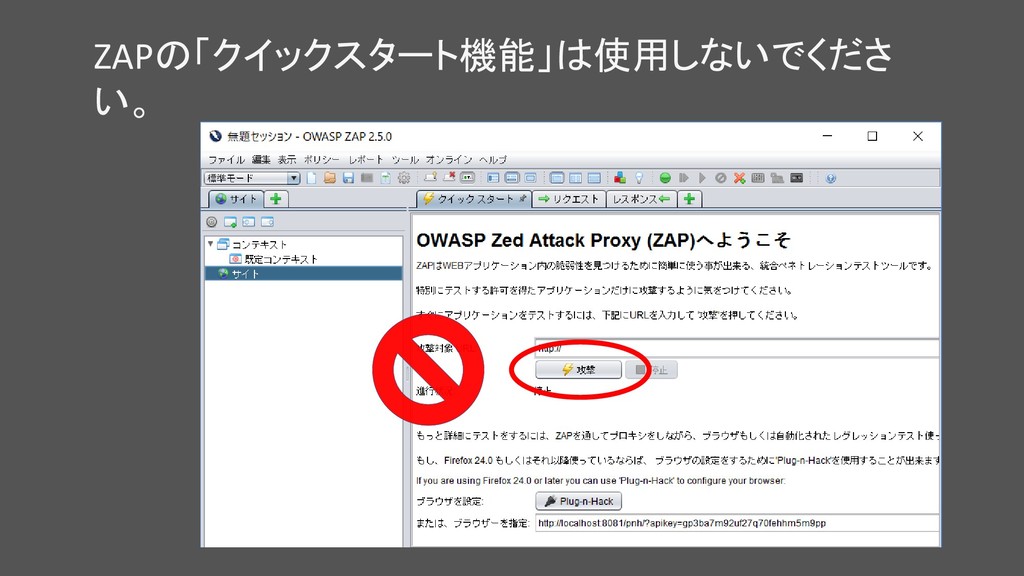1024x576 pixels.
Task: Switch to the レスポンス tab
Action: (641, 199)
